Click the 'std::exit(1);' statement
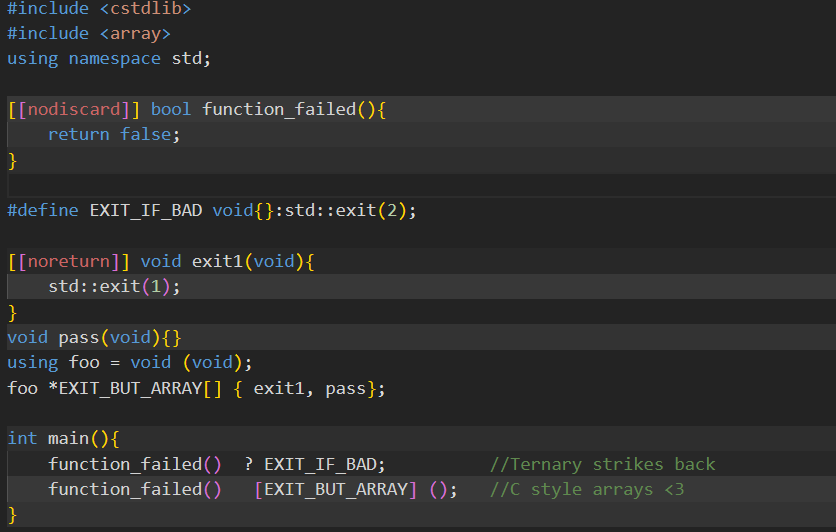 point(115,286)
